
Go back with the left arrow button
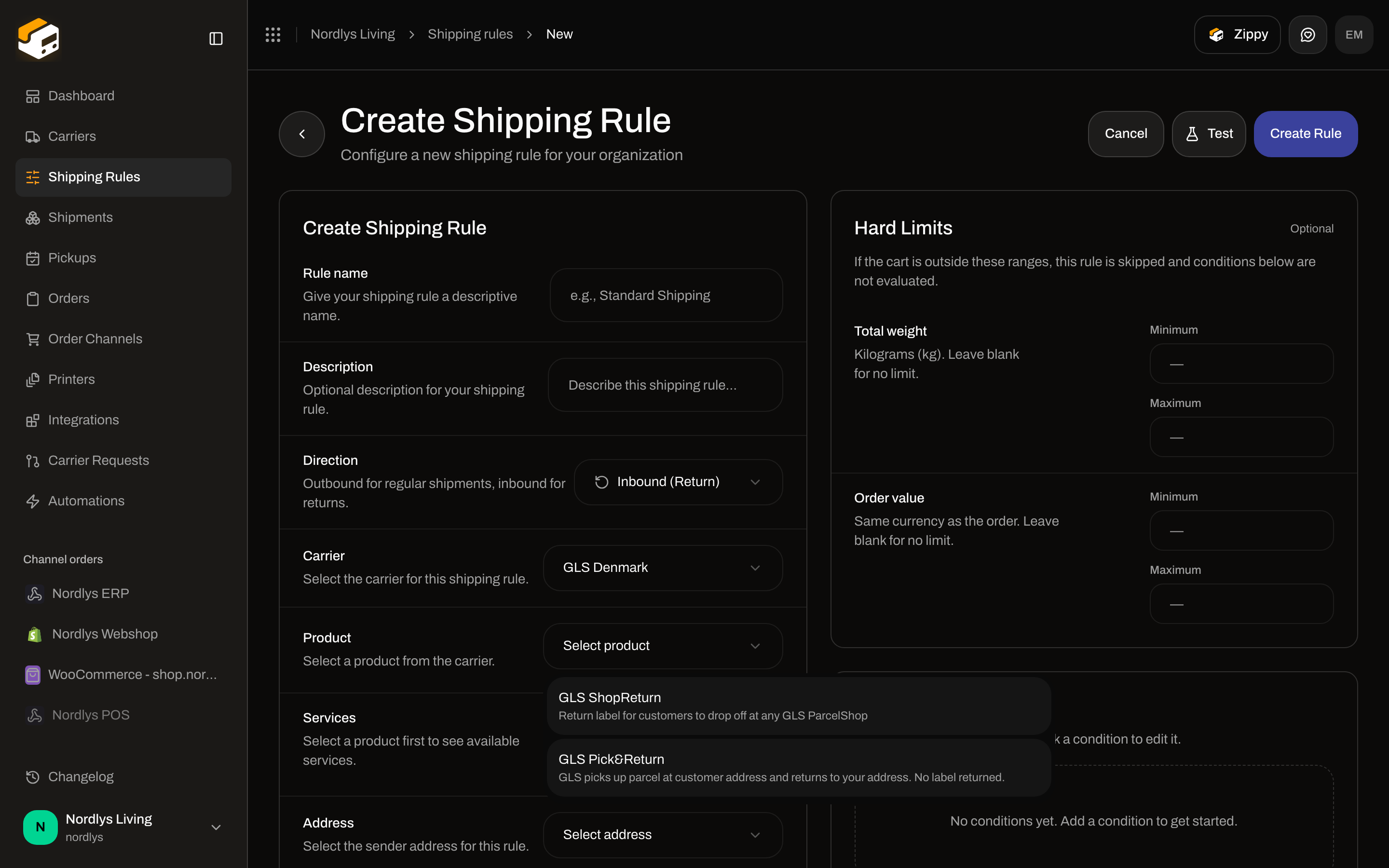(302, 134)
